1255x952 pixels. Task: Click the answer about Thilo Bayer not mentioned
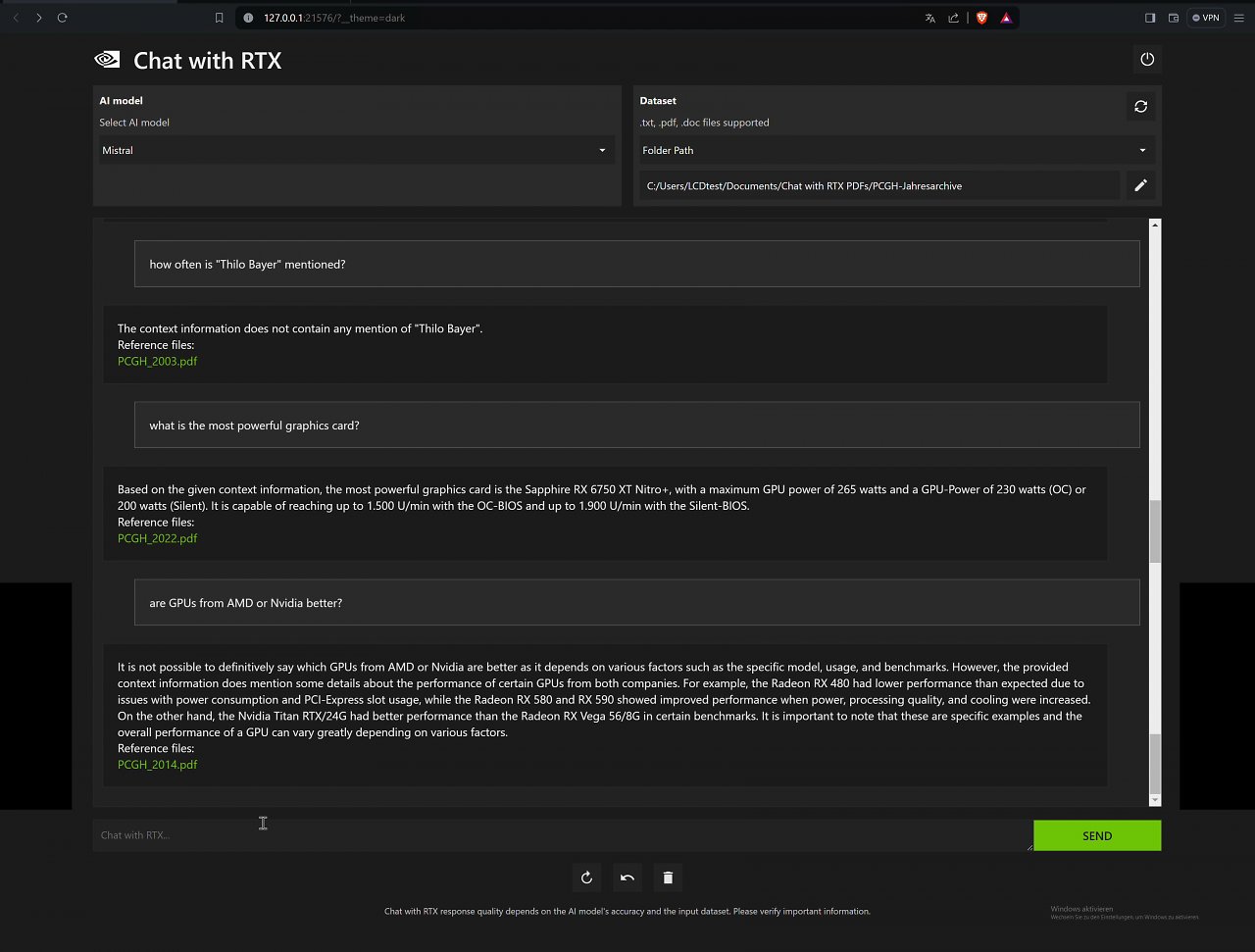[x=605, y=344]
